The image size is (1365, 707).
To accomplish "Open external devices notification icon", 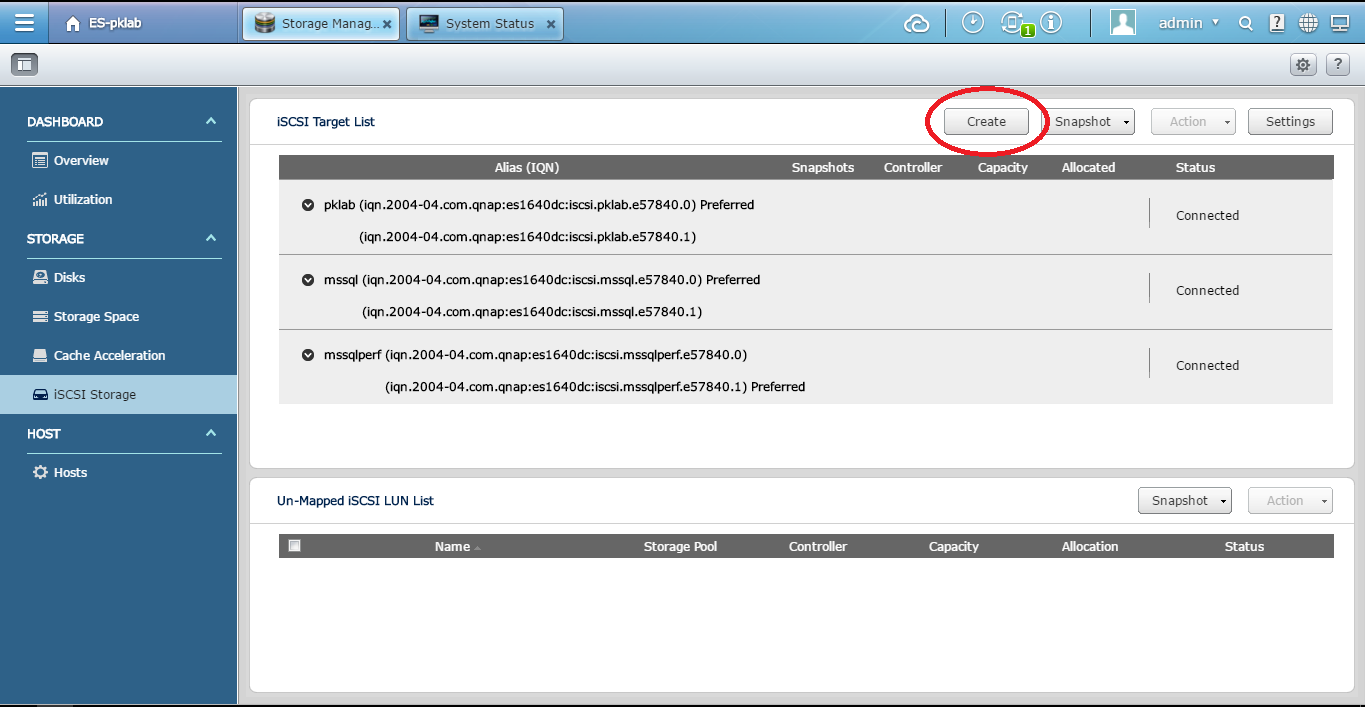I will 1014,24.
